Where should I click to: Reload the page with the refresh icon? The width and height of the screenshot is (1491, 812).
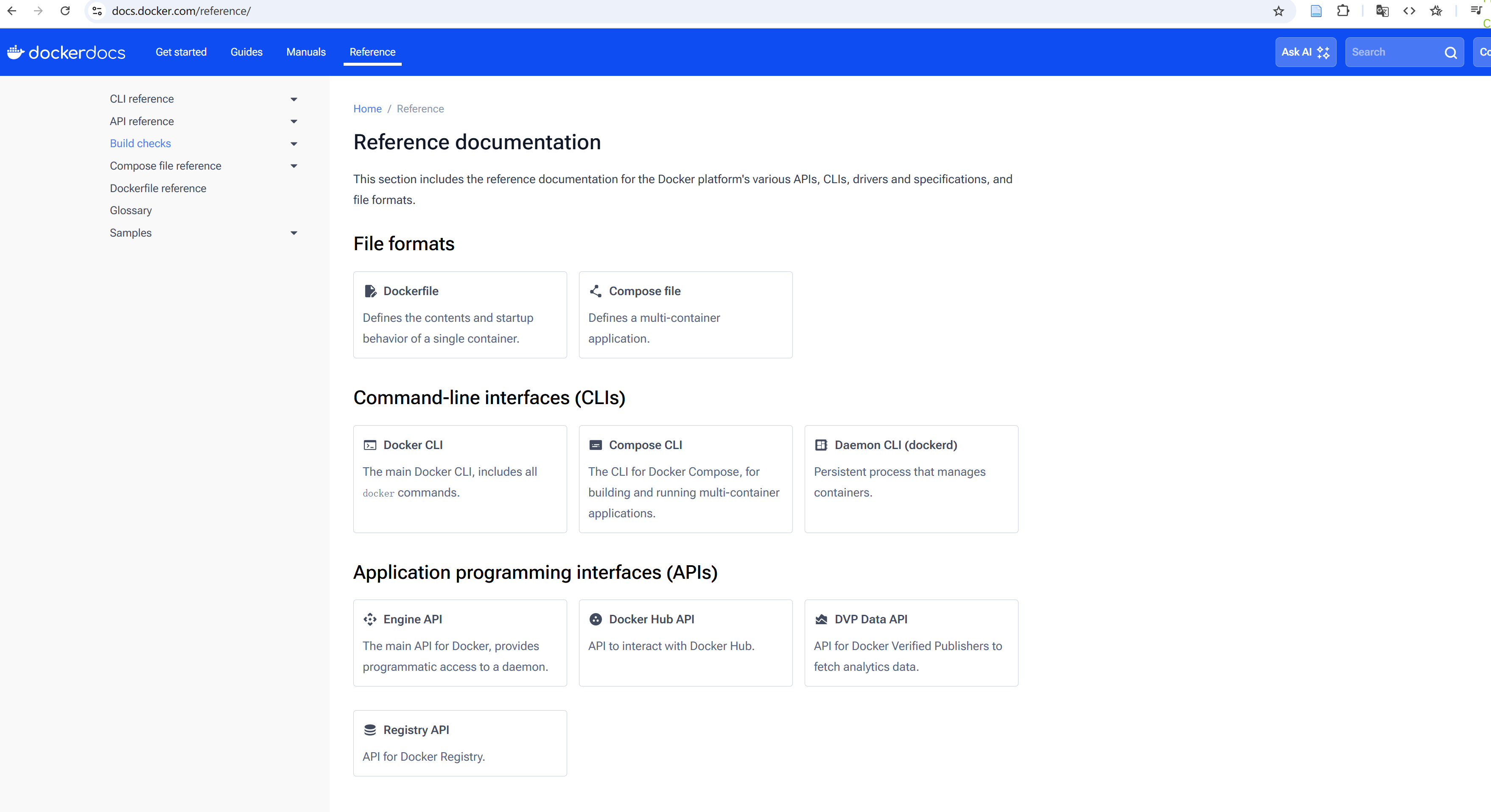[x=65, y=11]
